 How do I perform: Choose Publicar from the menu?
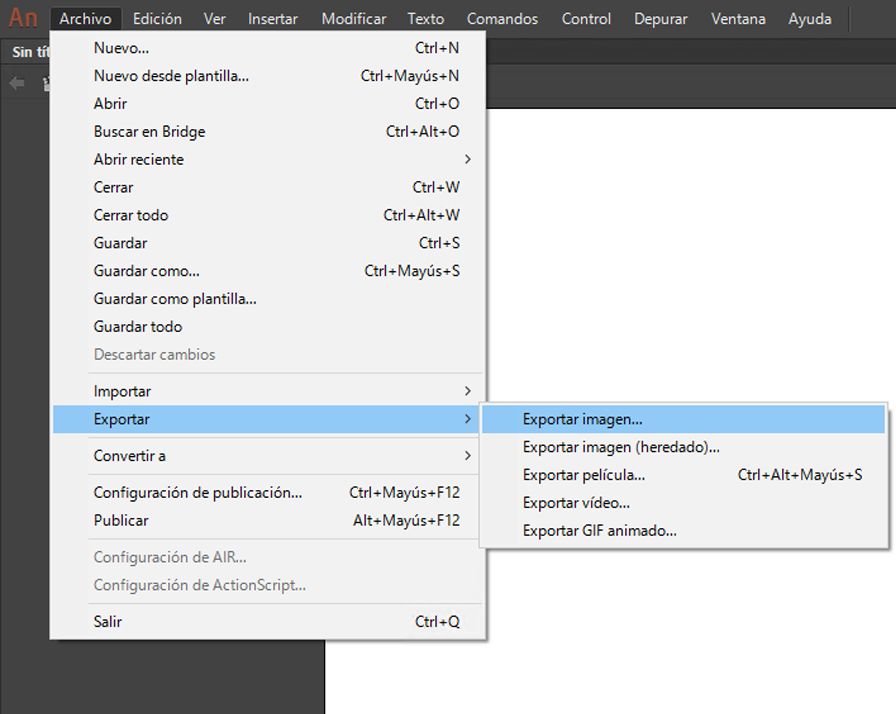pos(267,520)
